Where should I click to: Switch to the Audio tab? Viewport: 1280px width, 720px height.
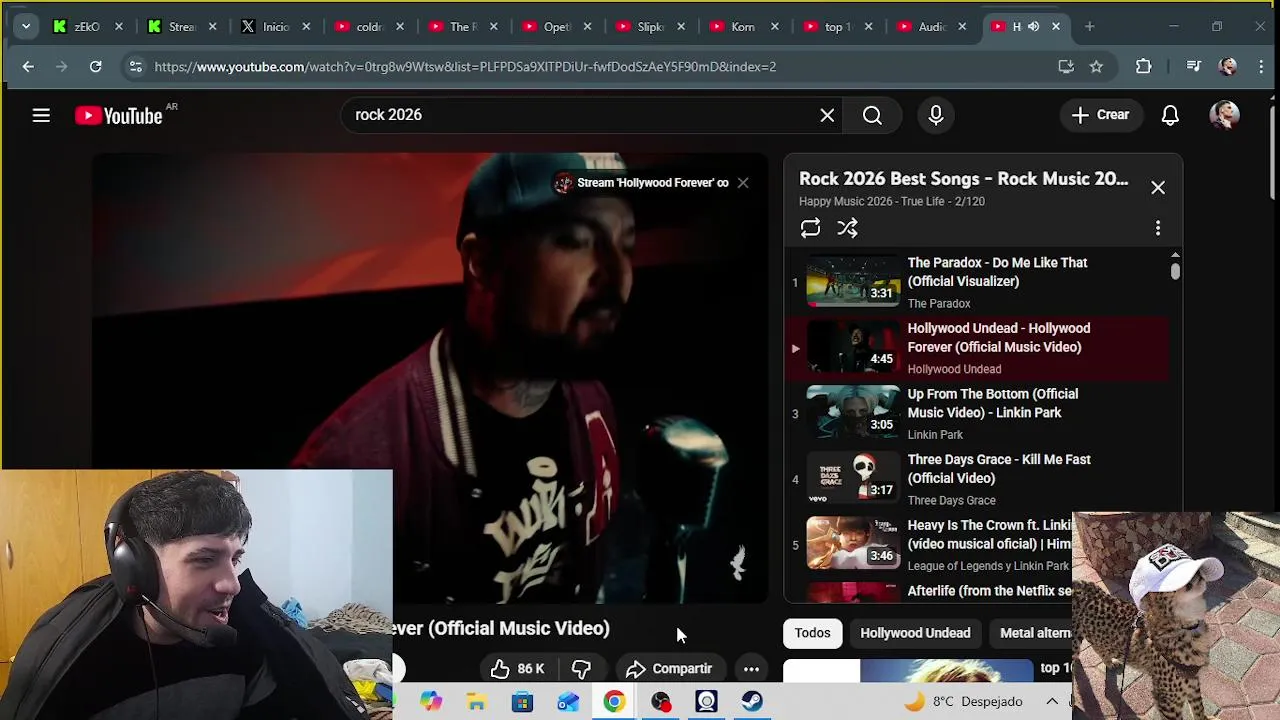pyautogui.click(x=933, y=27)
